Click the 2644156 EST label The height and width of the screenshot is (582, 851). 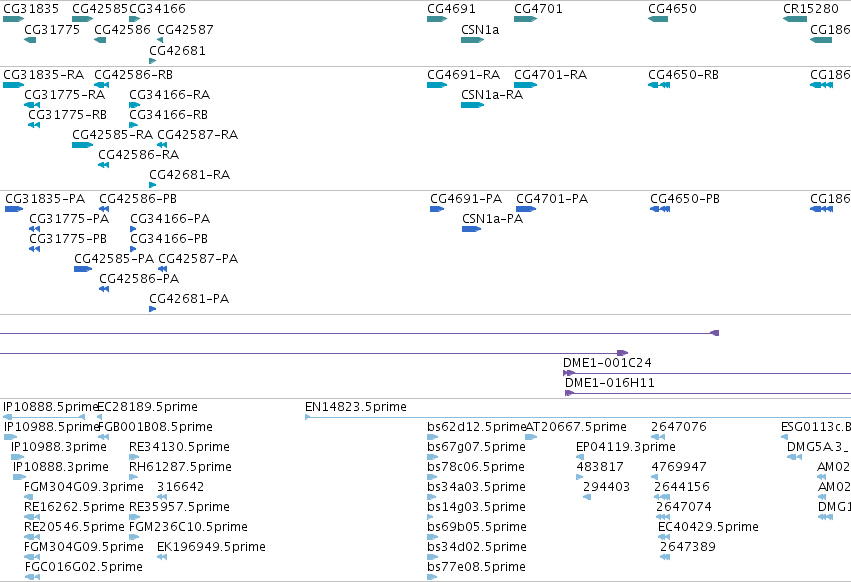(682, 487)
